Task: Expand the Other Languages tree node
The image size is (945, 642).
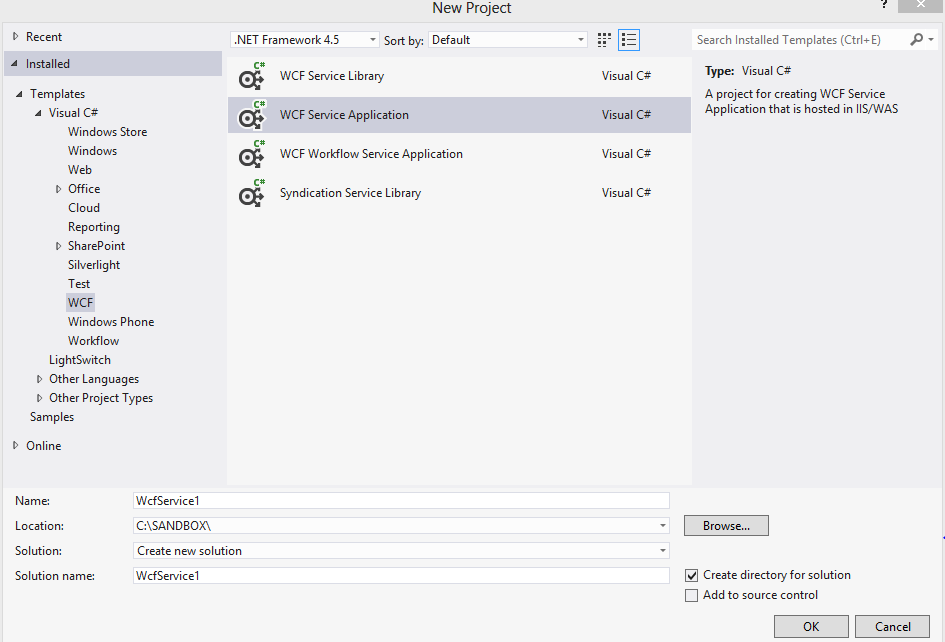Action: pyautogui.click(x=40, y=380)
